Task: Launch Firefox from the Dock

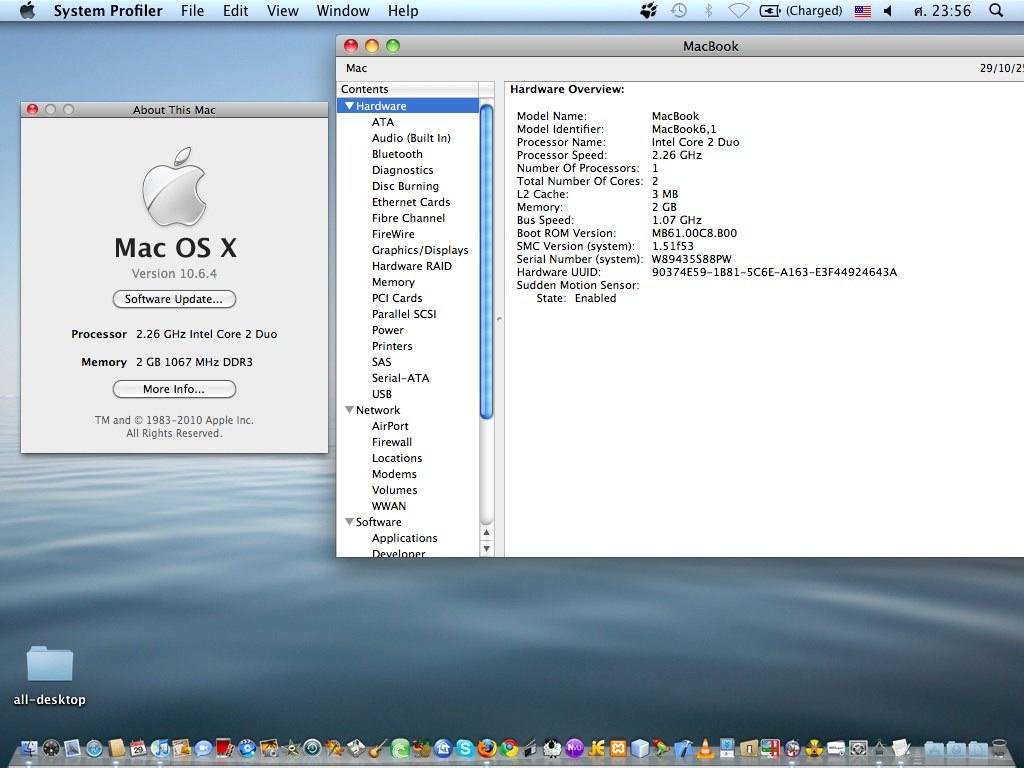Action: click(487, 748)
